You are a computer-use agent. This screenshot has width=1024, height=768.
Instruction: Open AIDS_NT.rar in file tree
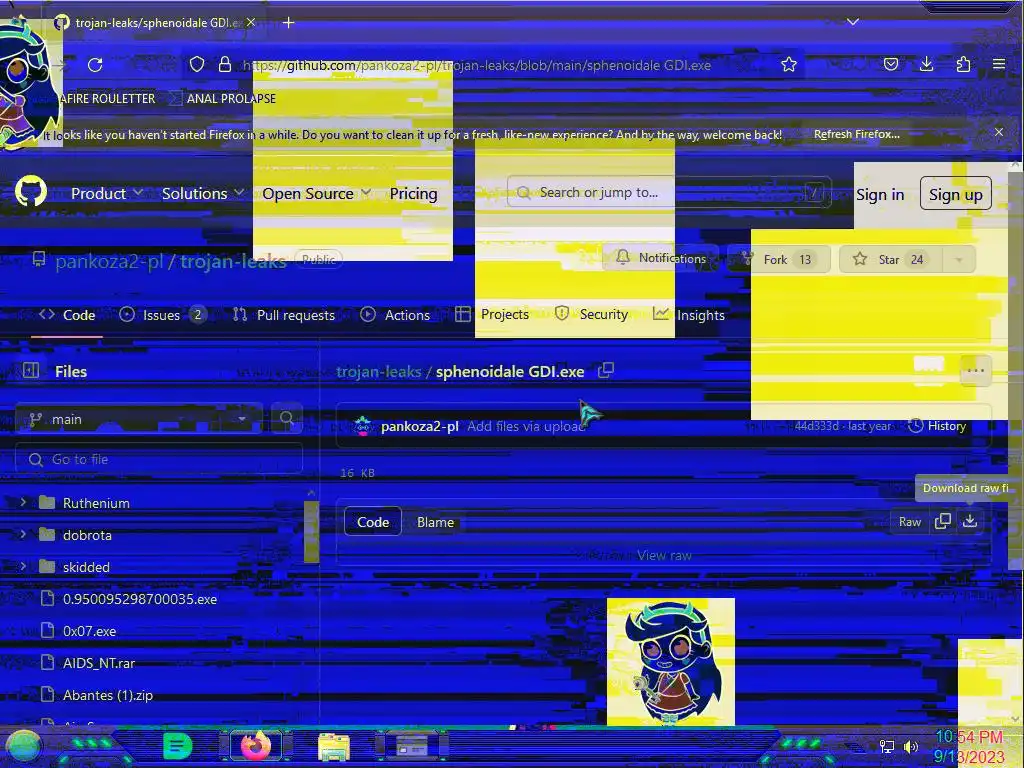pos(99,663)
